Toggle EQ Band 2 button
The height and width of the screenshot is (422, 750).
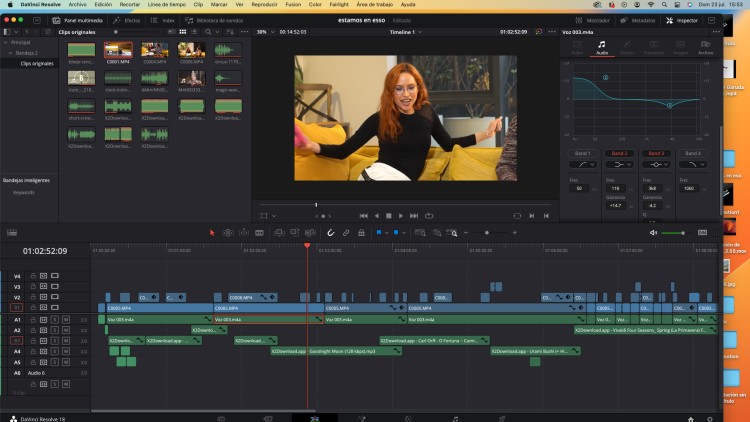coord(619,154)
